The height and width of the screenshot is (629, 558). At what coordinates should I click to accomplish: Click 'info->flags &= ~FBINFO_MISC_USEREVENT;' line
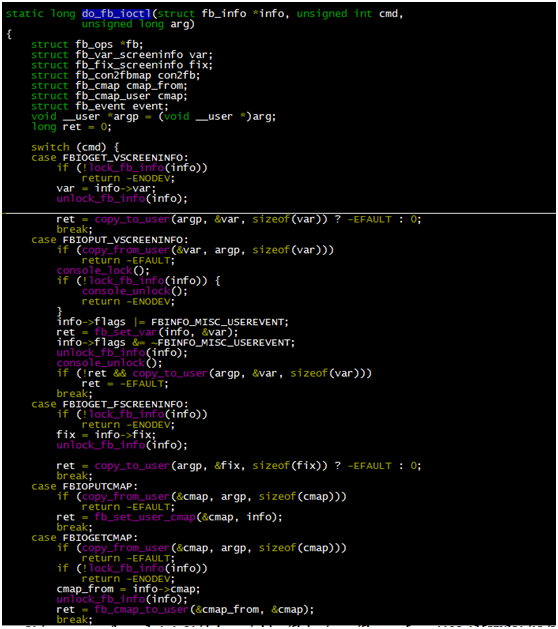[x=176, y=342]
